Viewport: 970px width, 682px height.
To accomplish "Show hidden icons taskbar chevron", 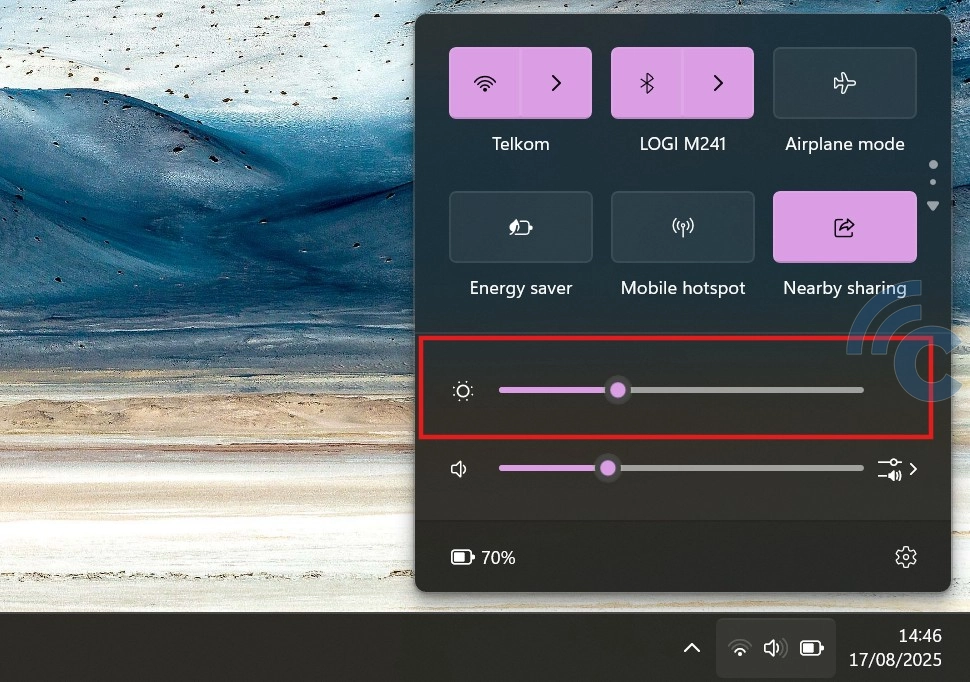I will (x=691, y=648).
